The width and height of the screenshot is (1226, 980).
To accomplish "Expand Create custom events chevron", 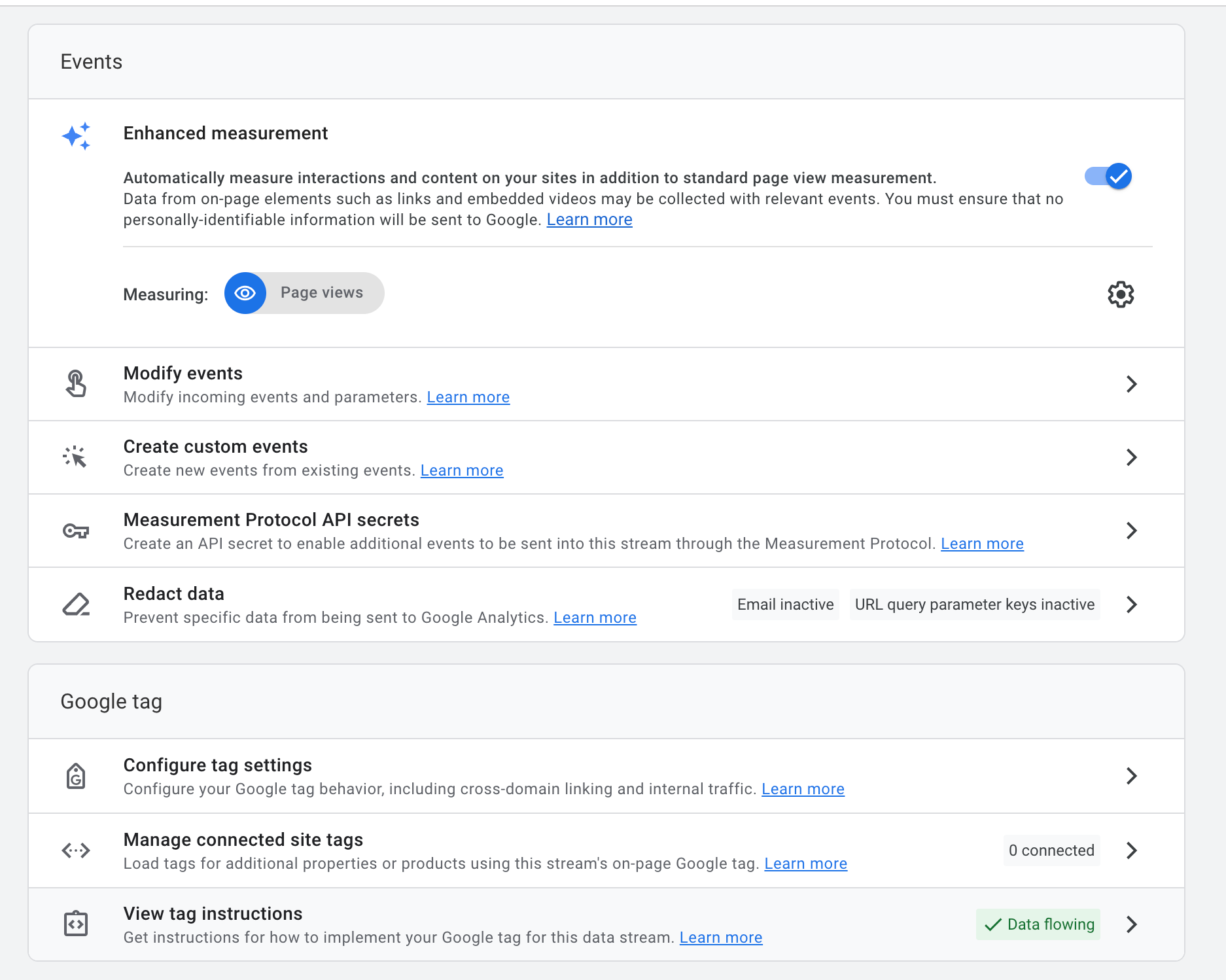I will [x=1131, y=457].
